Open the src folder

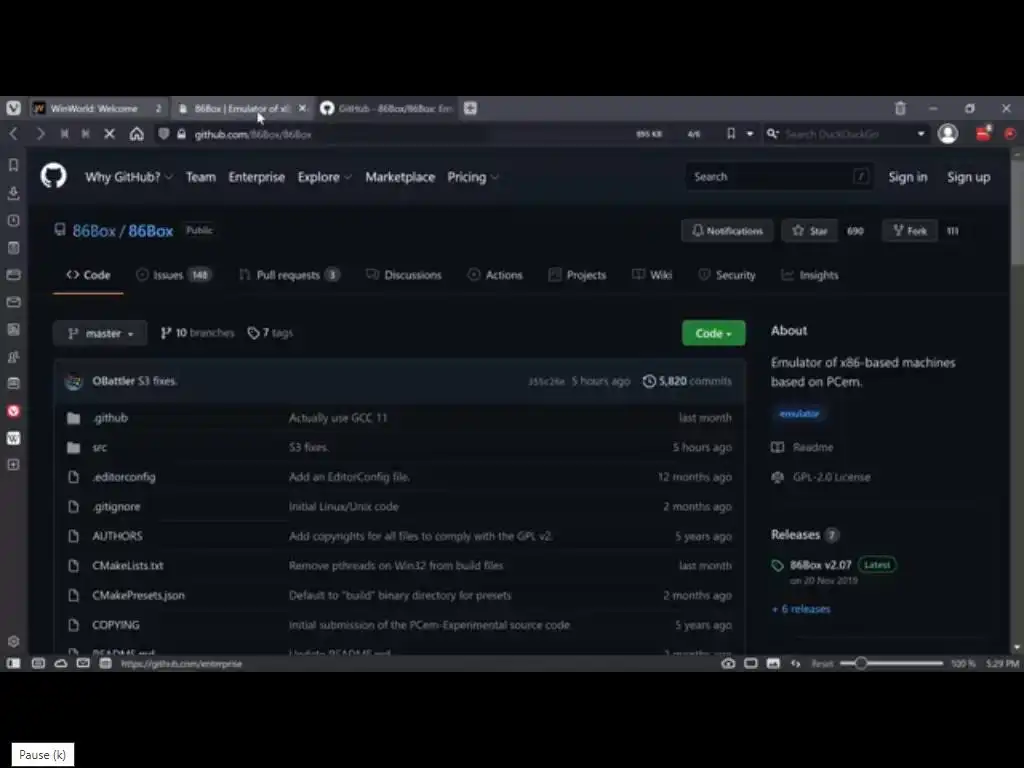click(100, 447)
